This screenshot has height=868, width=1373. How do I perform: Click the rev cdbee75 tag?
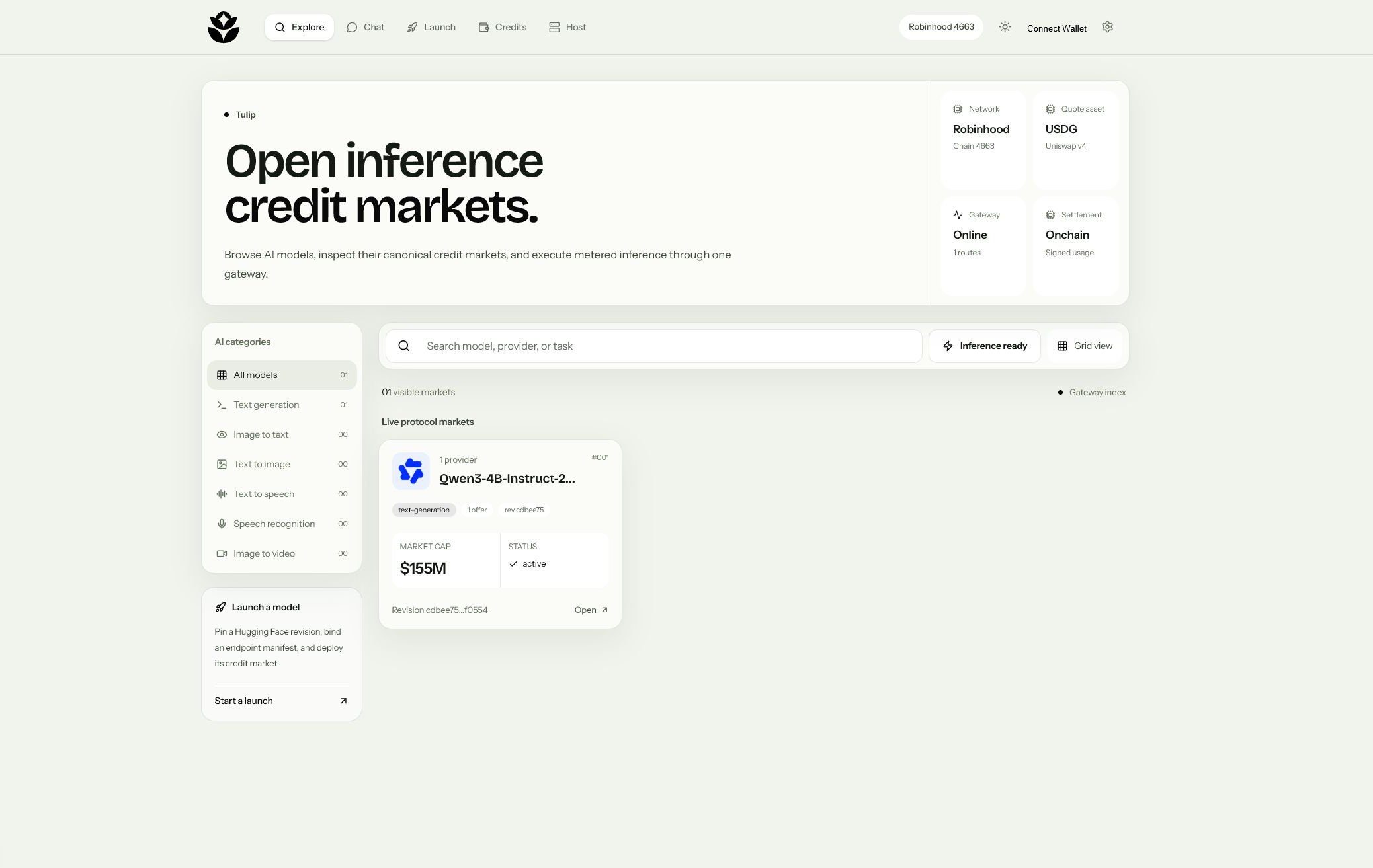[524, 510]
